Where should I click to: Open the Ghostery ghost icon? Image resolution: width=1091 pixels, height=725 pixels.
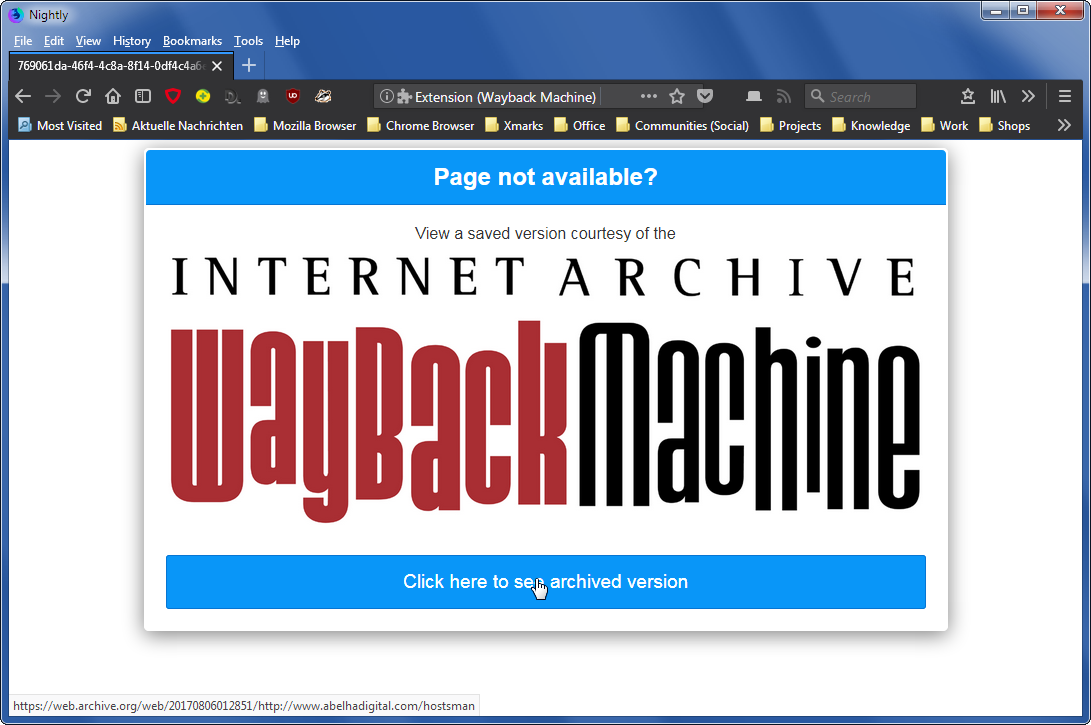coord(263,96)
